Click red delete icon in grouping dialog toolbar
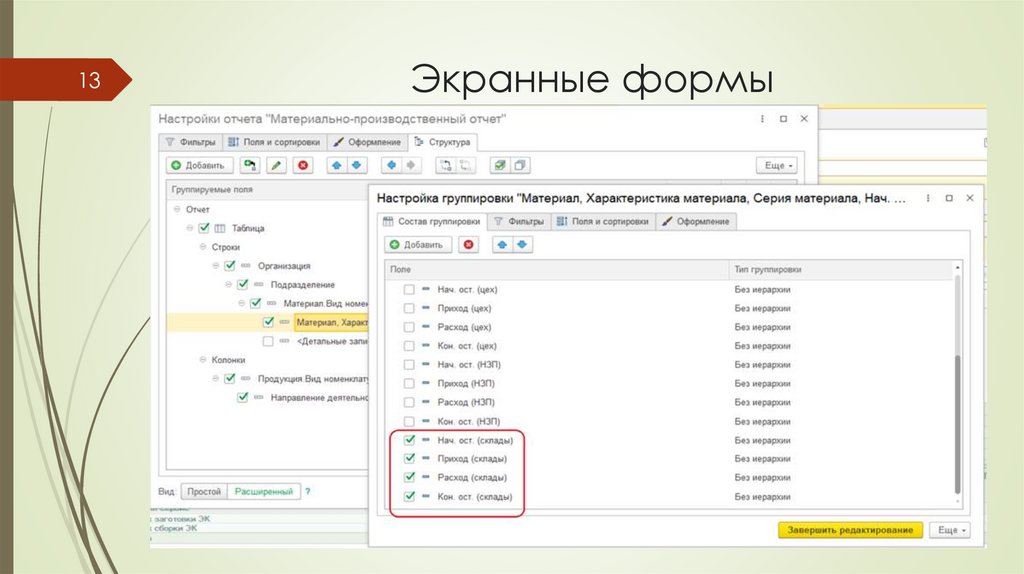This screenshot has width=1024, height=574. pos(468,245)
